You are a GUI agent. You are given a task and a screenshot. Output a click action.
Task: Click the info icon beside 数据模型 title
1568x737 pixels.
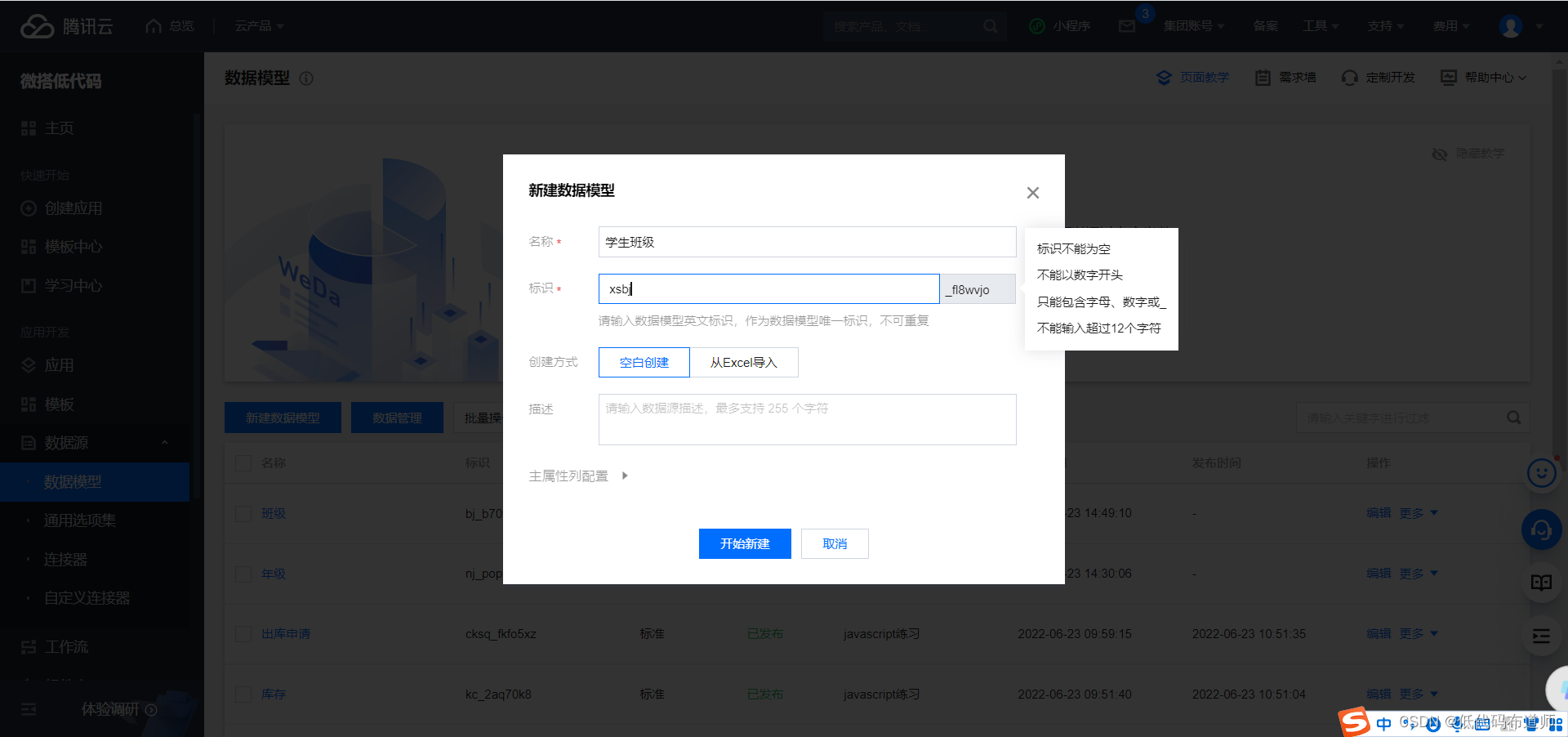click(x=306, y=78)
